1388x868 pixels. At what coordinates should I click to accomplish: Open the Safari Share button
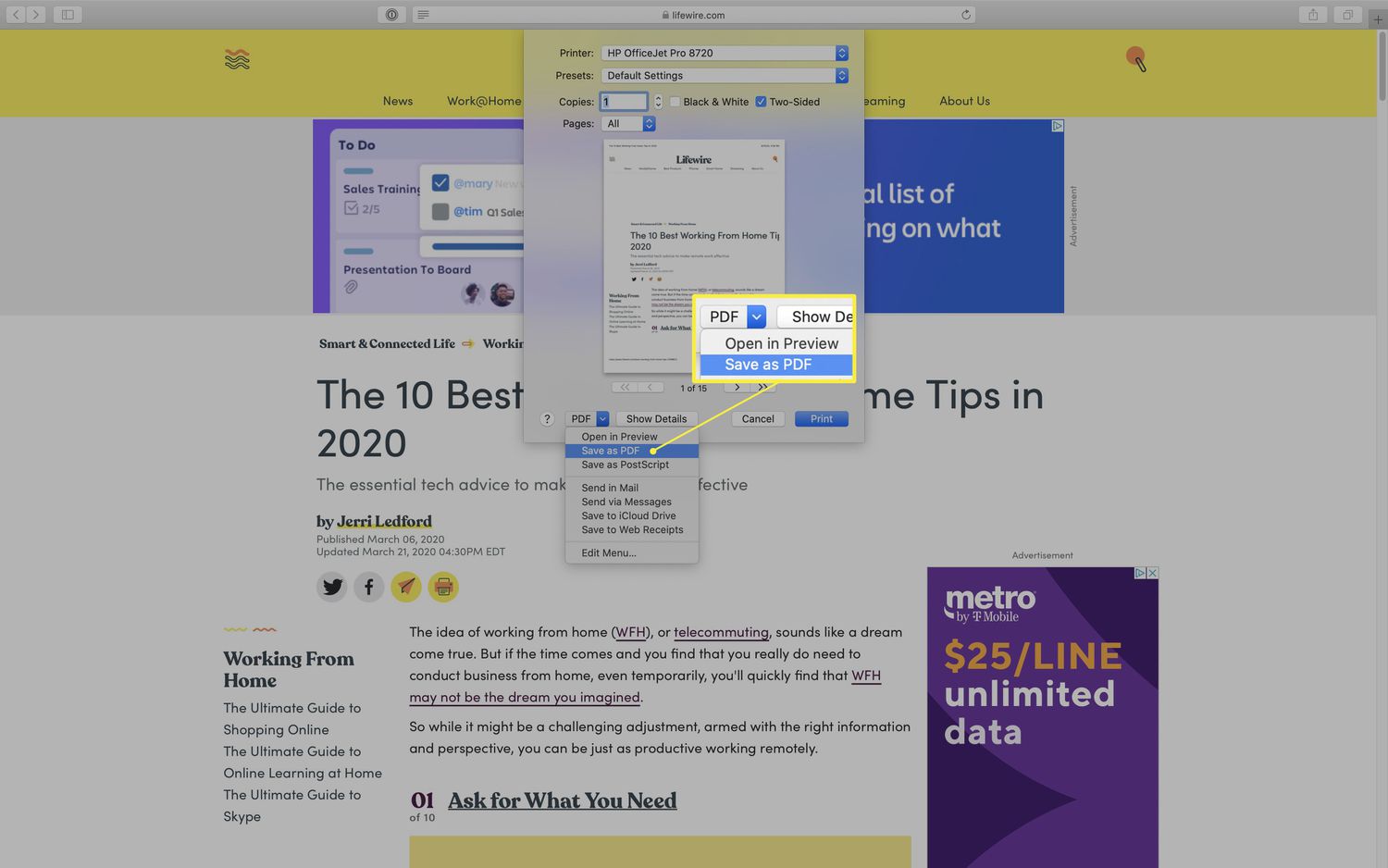[x=1313, y=15]
